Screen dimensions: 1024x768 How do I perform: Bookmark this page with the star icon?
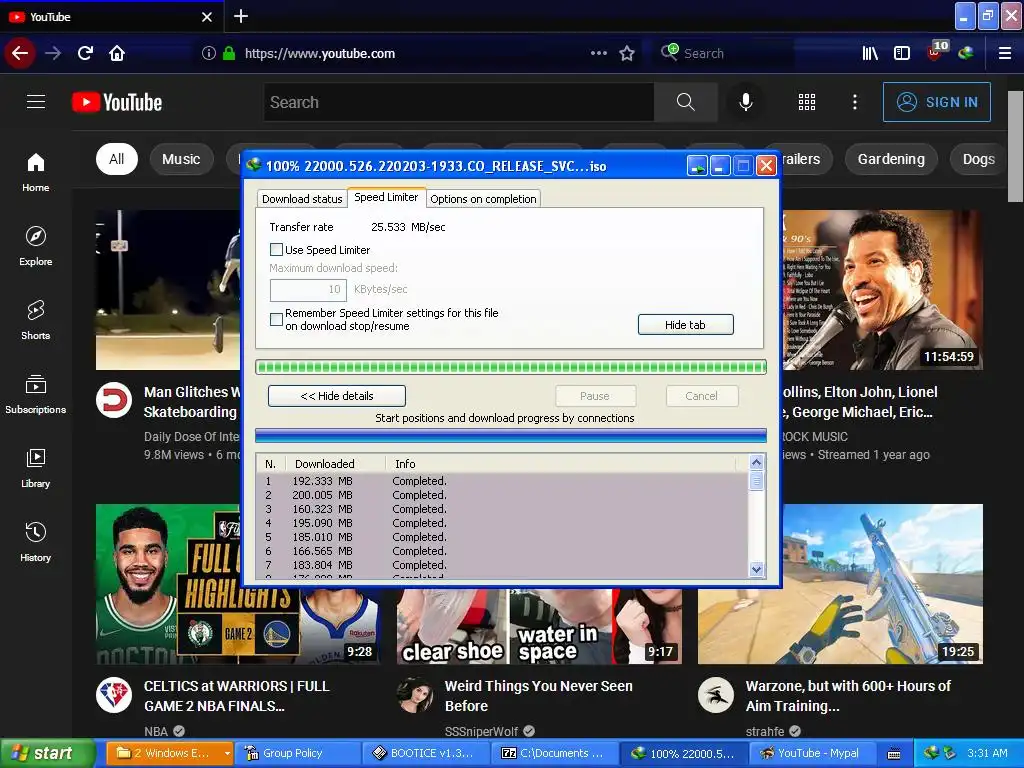click(x=627, y=53)
